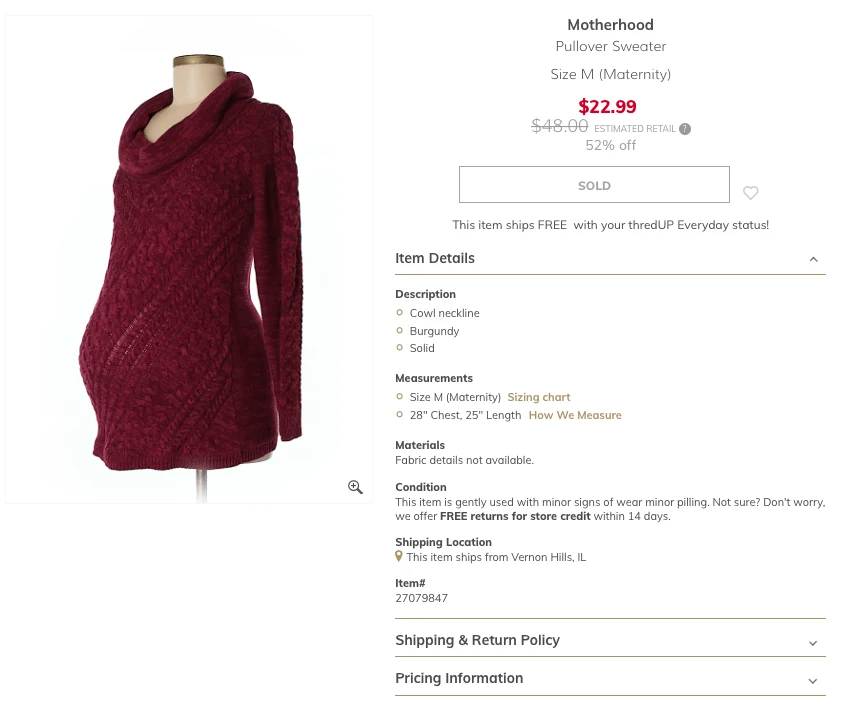Screen dimensions: 853x706
Task: Collapse the Item Details section chevron
Action: click(813, 259)
